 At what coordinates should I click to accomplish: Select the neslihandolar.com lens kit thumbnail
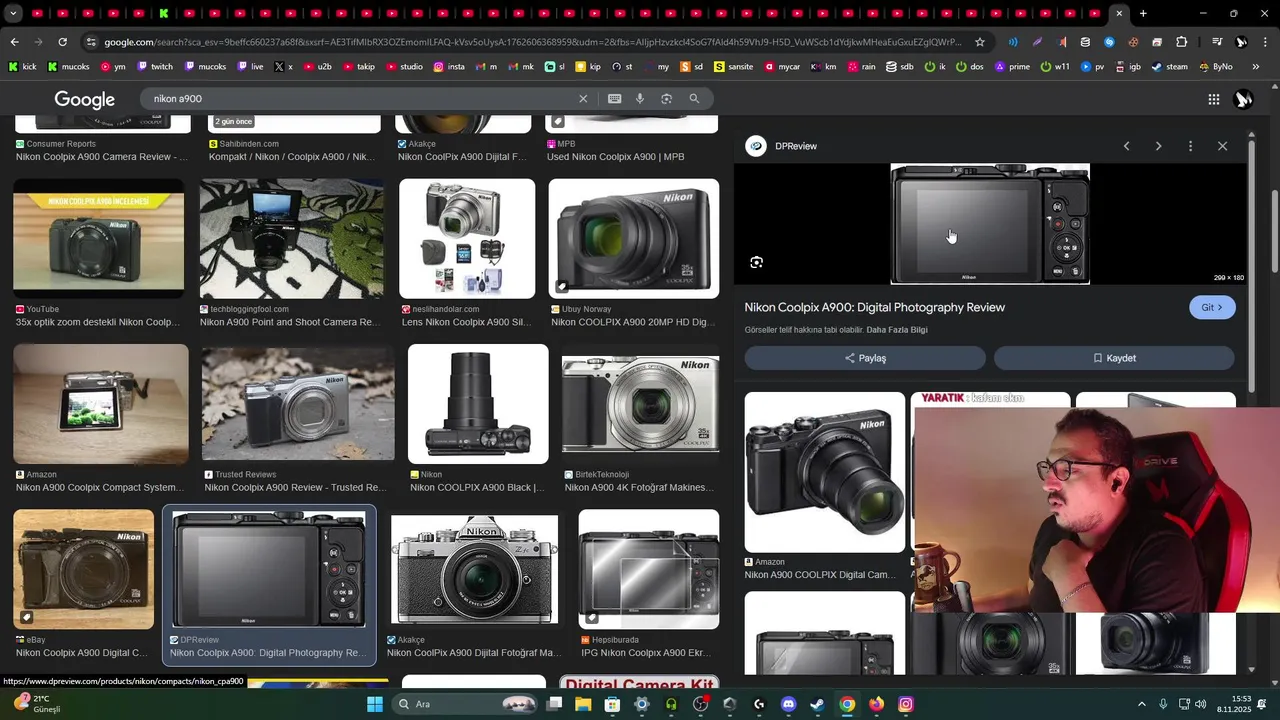coord(467,239)
